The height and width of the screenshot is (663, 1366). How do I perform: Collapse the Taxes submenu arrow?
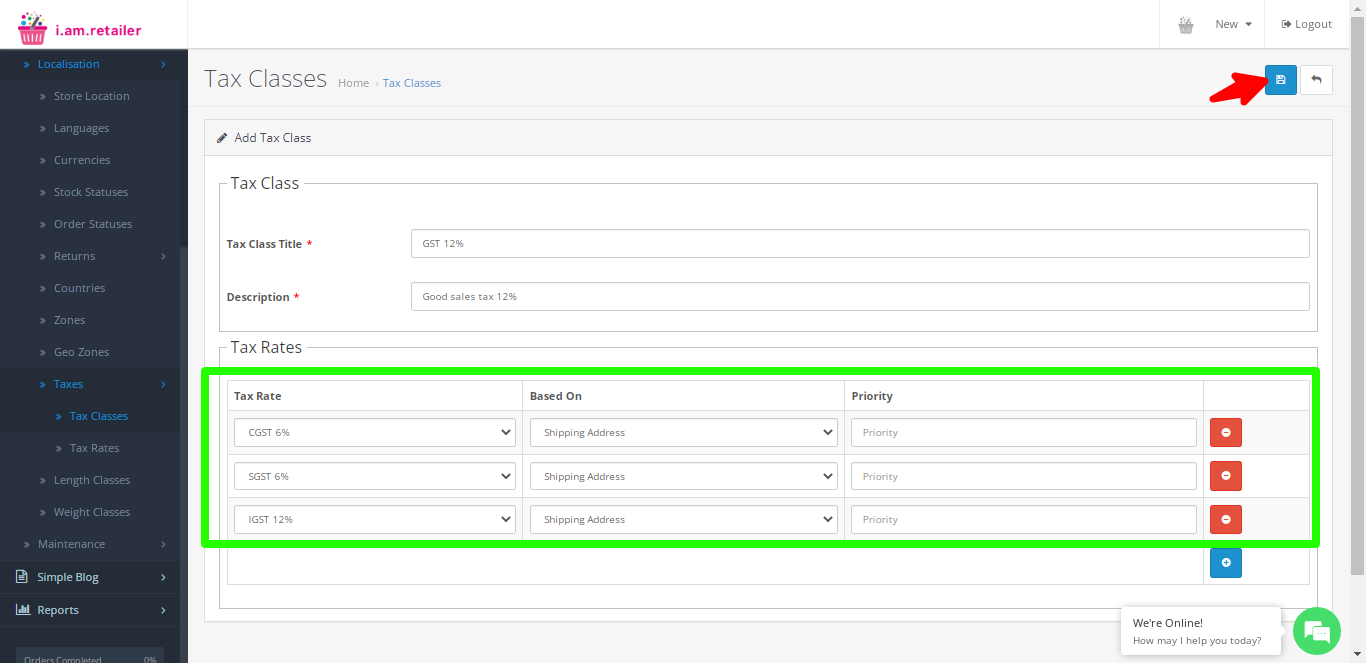(x=163, y=384)
